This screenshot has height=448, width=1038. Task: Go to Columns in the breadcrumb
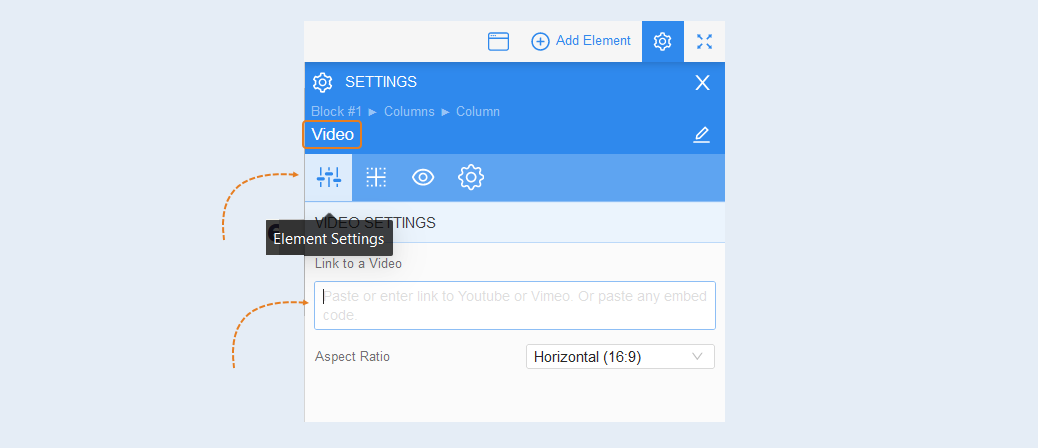tap(409, 112)
